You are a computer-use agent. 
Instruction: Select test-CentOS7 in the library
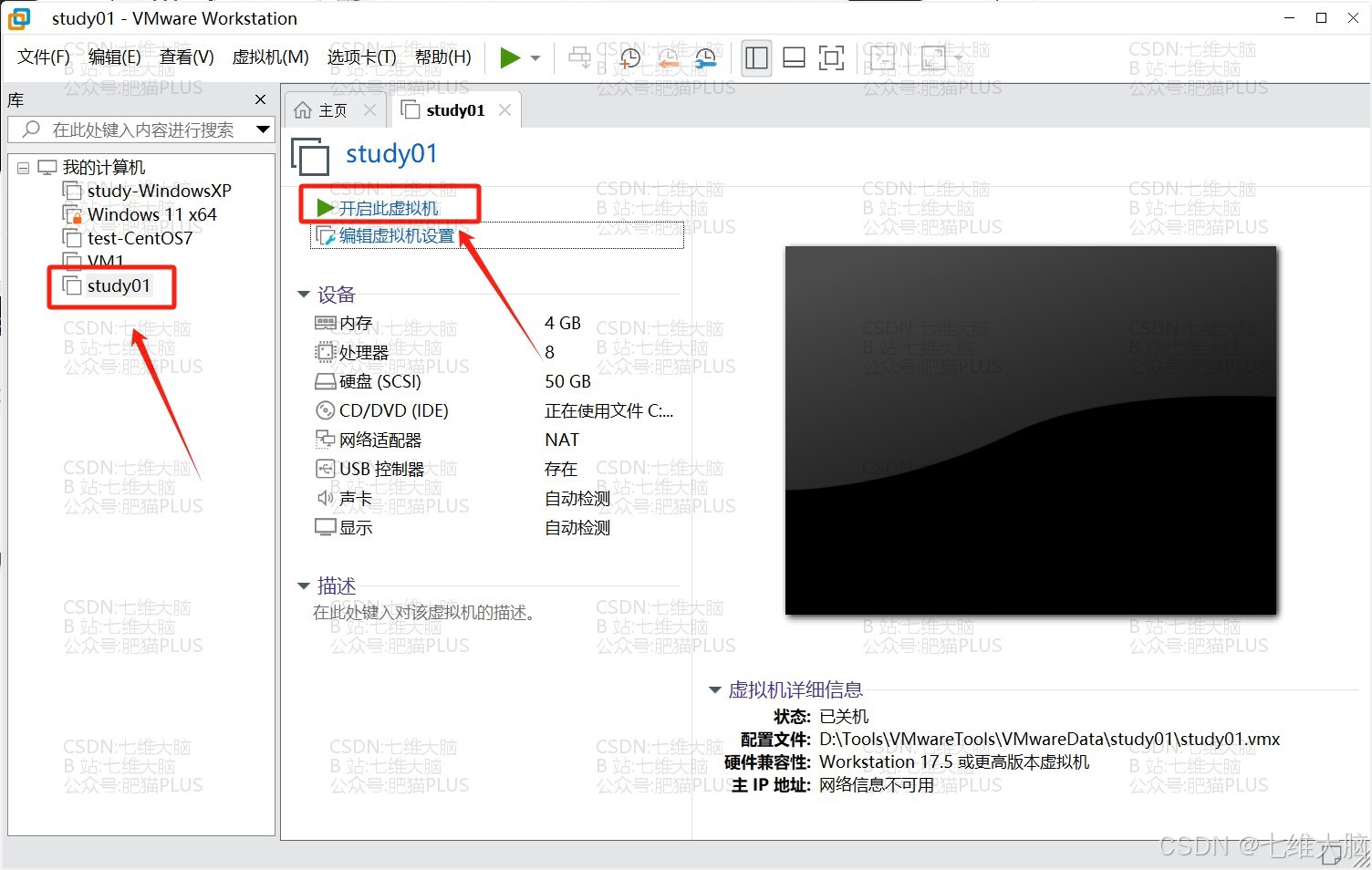(x=140, y=238)
